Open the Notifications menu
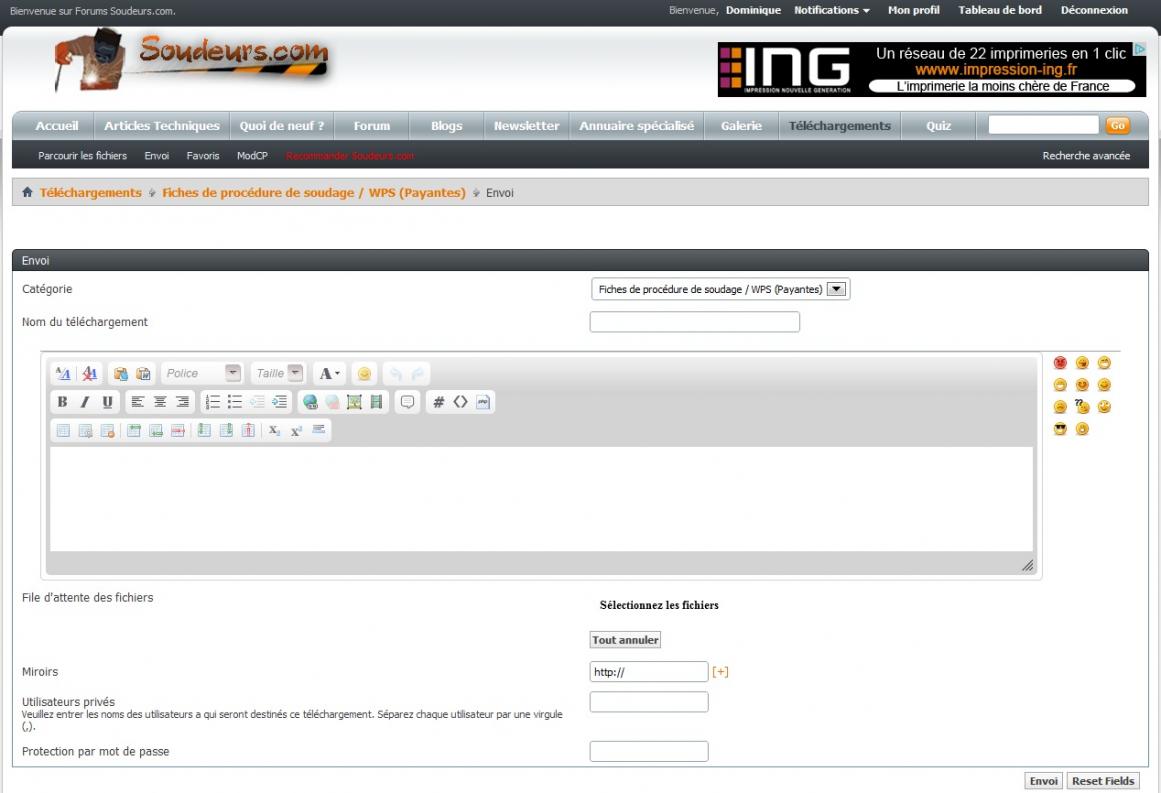The image size is (1161, 793). [x=831, y=10]
